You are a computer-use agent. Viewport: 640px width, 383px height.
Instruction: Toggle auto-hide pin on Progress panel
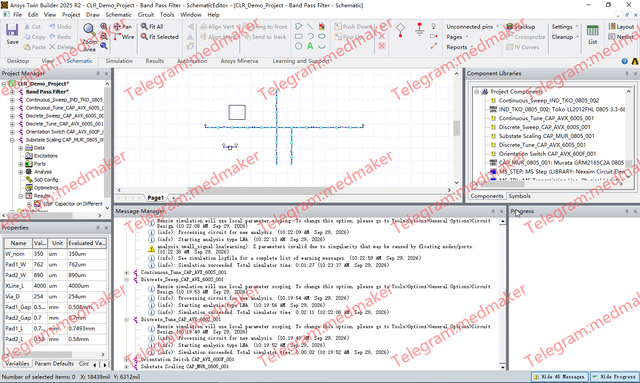point(627,211)
